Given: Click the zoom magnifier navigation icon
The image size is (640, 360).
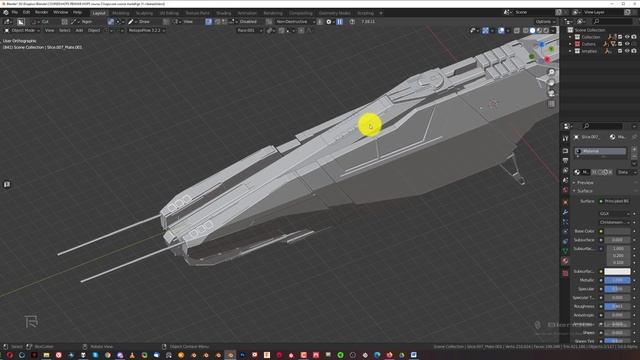Looking at the screenshot, I should 551,72.
